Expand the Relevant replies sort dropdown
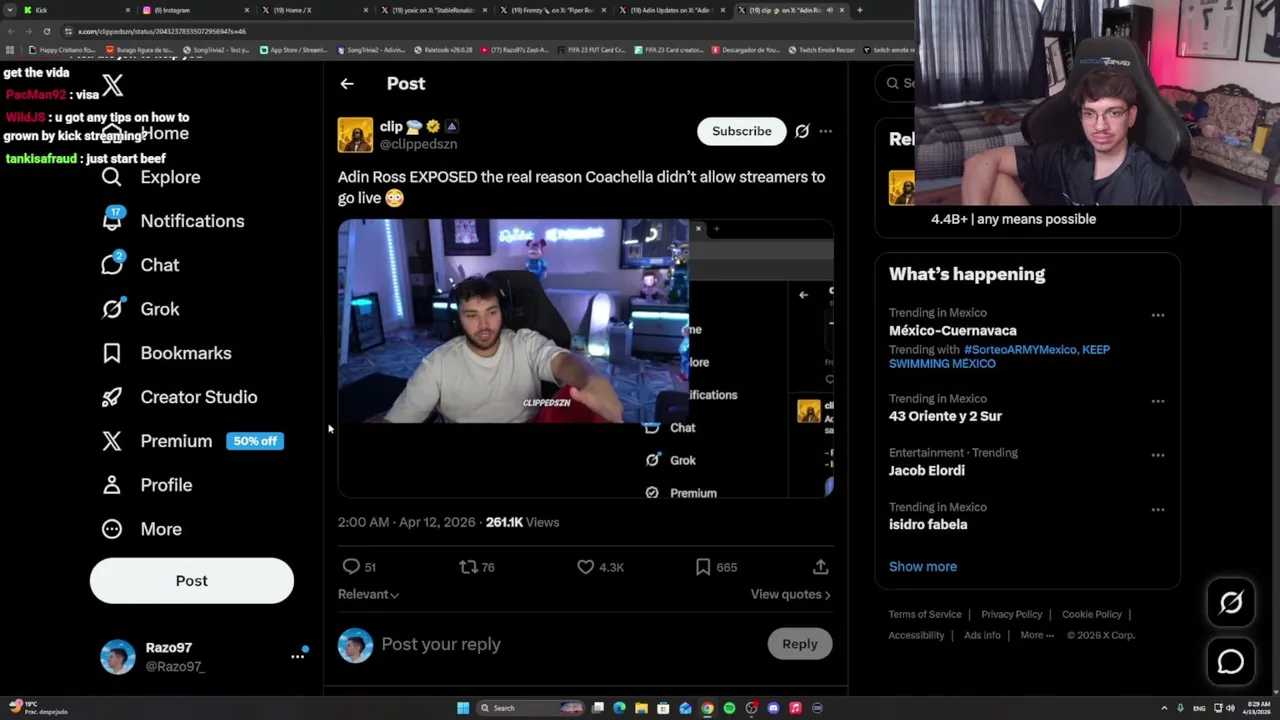This screenshot has width=1280, height=720. tap(368, 594)
